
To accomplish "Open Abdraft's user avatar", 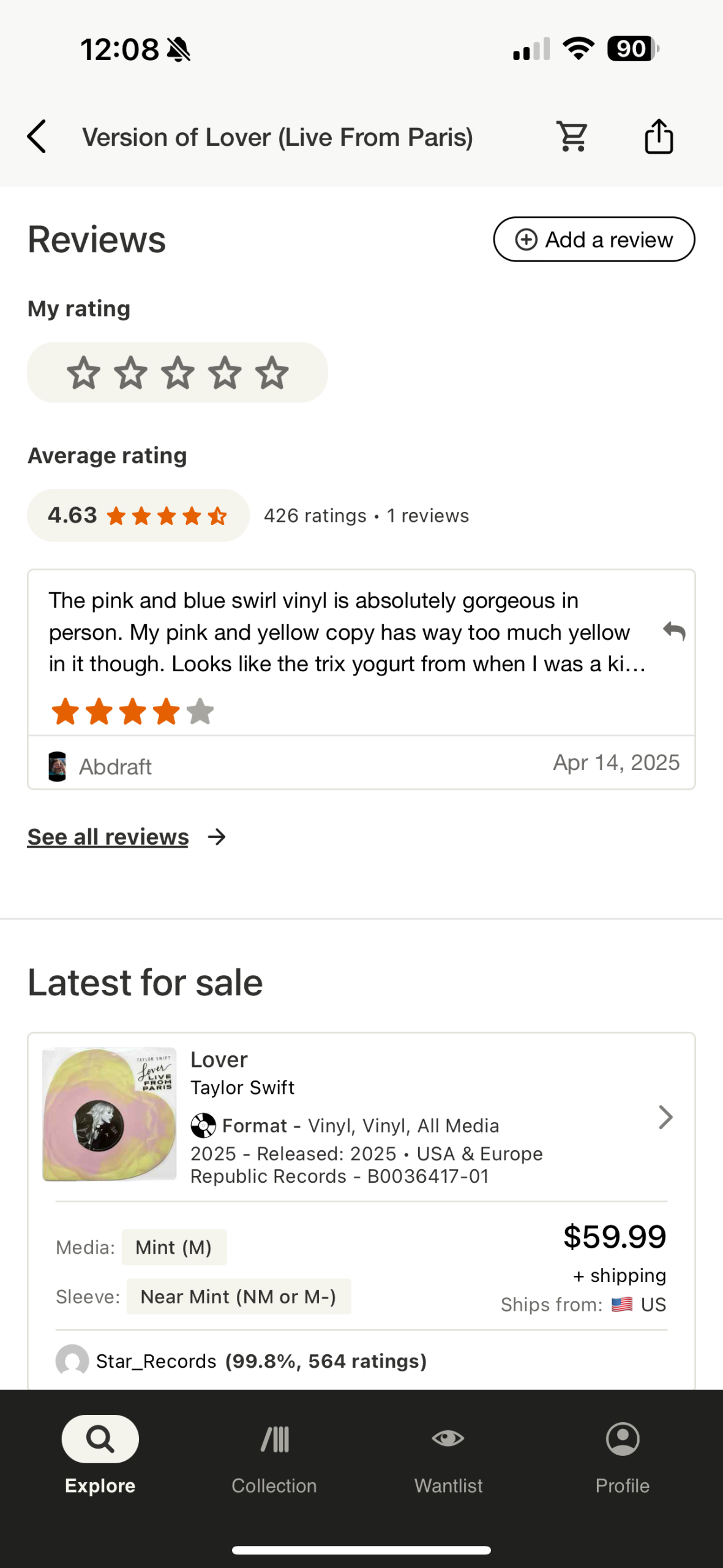I will click(x=57, y=766).
